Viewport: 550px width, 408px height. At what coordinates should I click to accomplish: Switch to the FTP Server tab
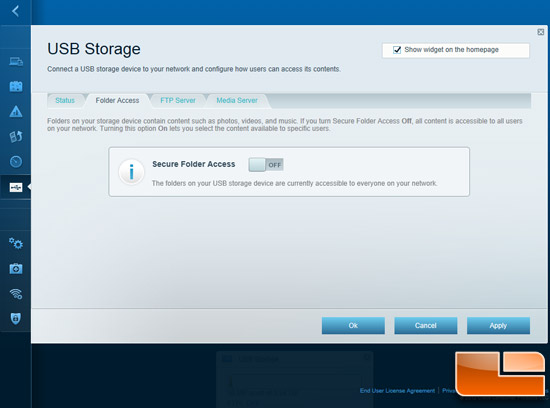click(x=178, y=100)
